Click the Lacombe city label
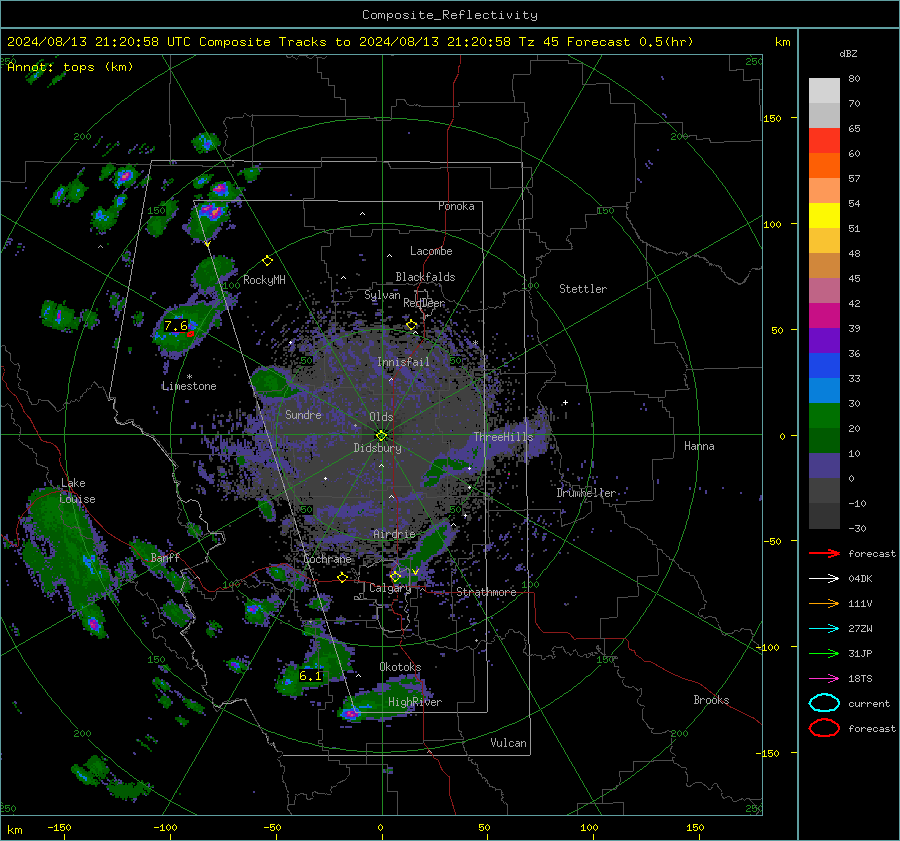Screen dimensions: 900x841 431,251
